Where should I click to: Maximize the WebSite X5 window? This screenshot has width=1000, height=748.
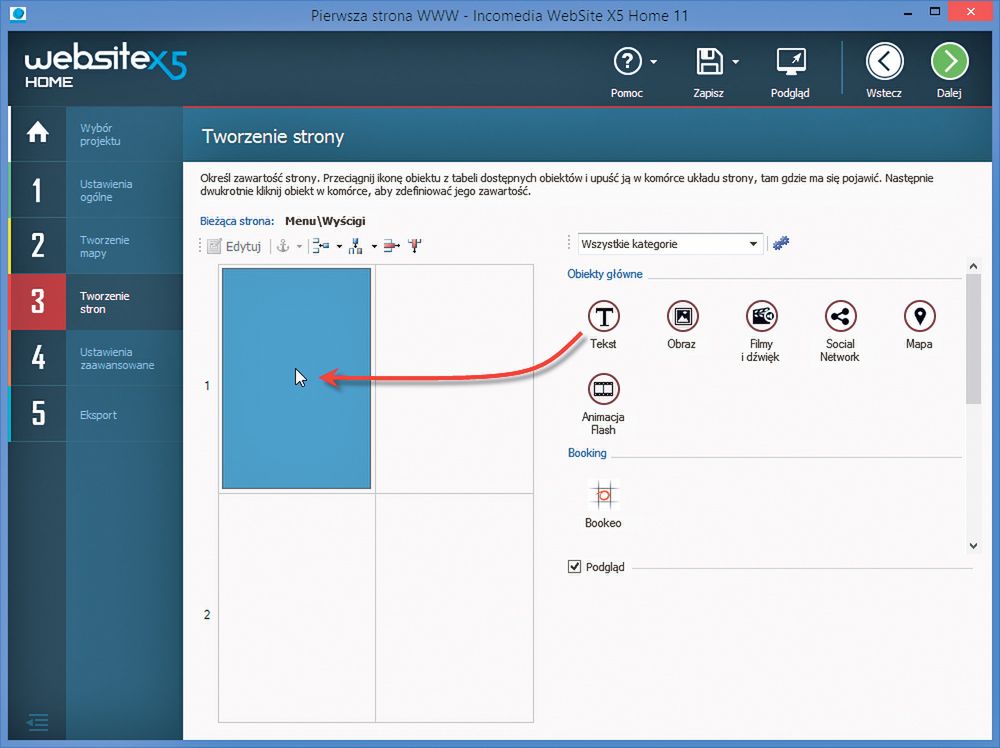935,11
